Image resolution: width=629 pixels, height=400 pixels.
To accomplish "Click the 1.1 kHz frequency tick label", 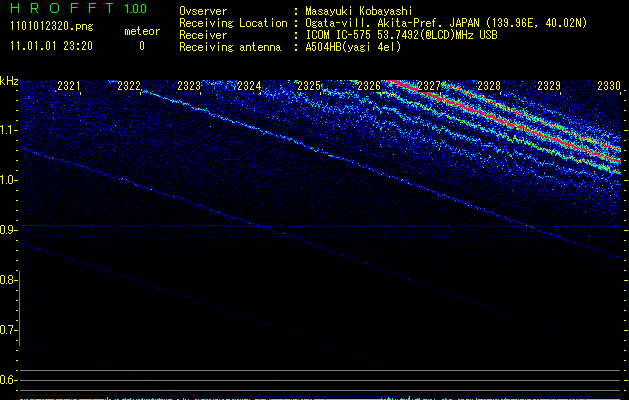I will tap(9, 130).
